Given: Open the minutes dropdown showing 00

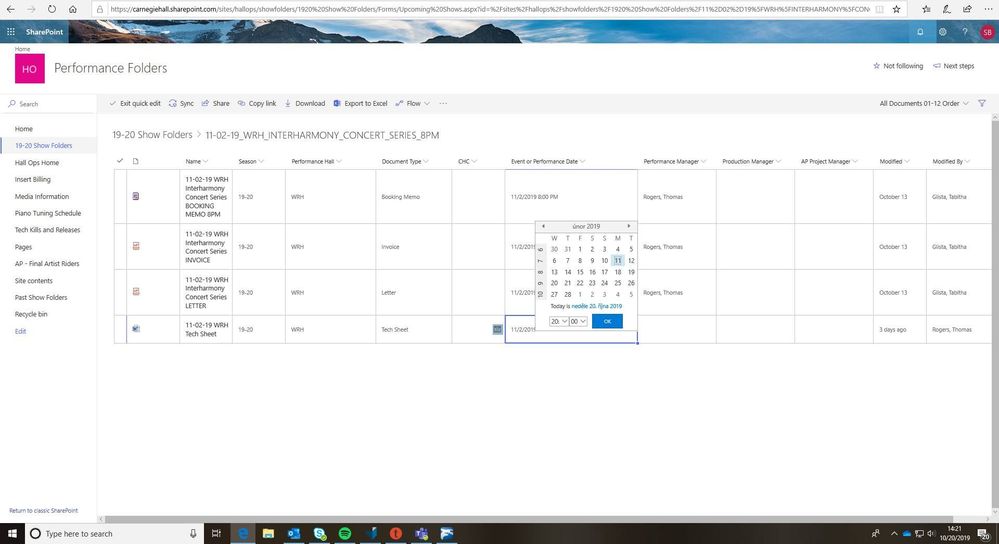Looking at the screenshot, I should click(x=578, y=321).
